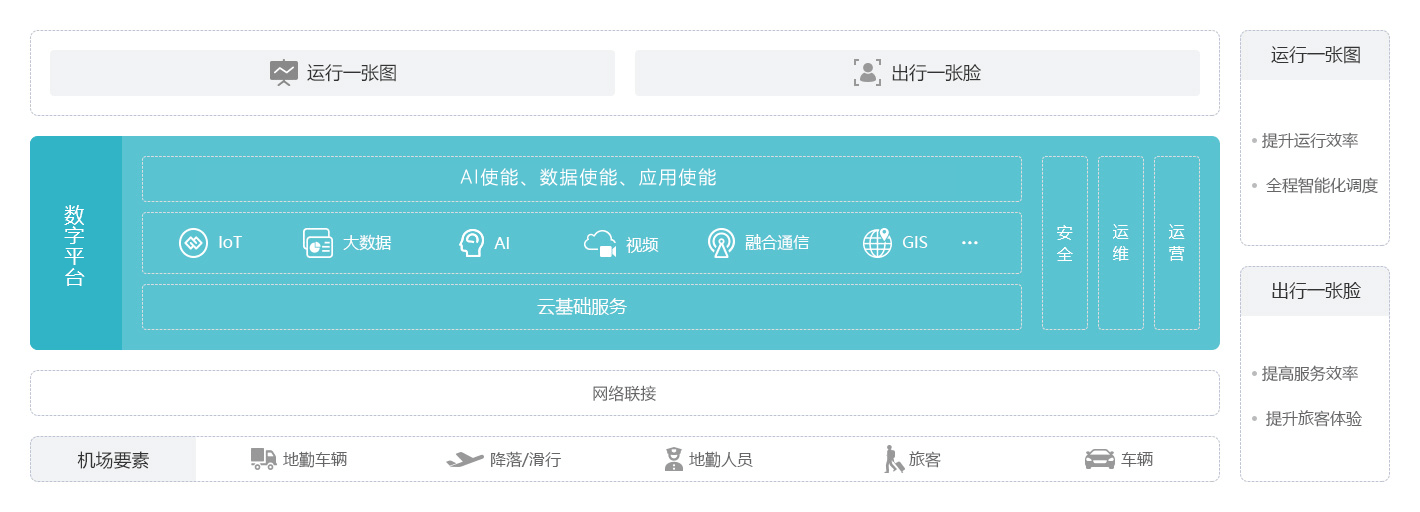Image resolution: width=1420 pixels, height=512 pixels.
Task: Click the 运营 vertical box
Action: click(x=1176, y=243)
